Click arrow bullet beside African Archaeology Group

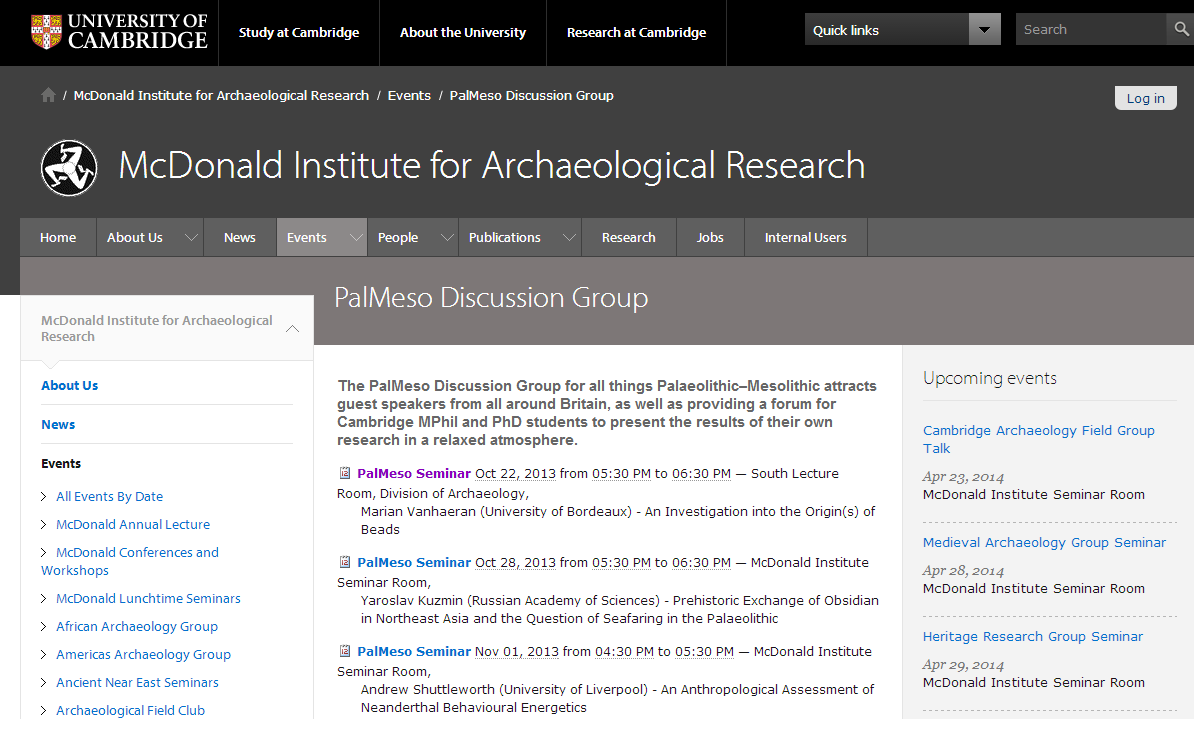click(x=44, y=626)
